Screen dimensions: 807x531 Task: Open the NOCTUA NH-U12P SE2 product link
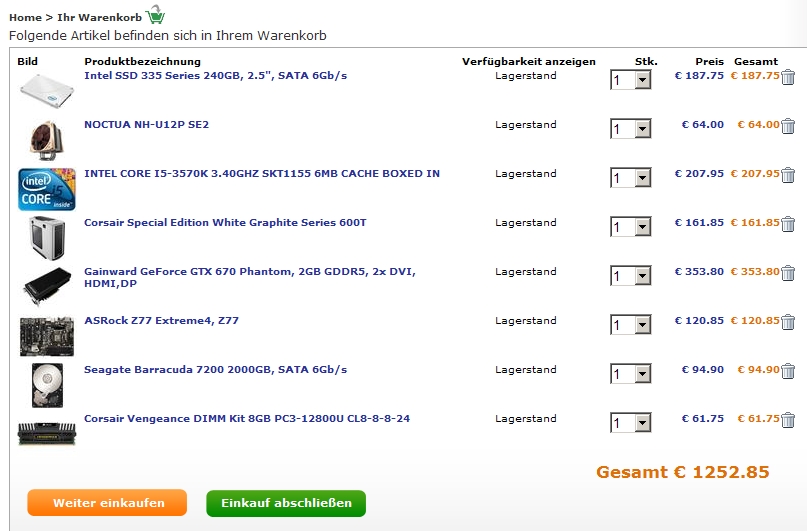147,125
